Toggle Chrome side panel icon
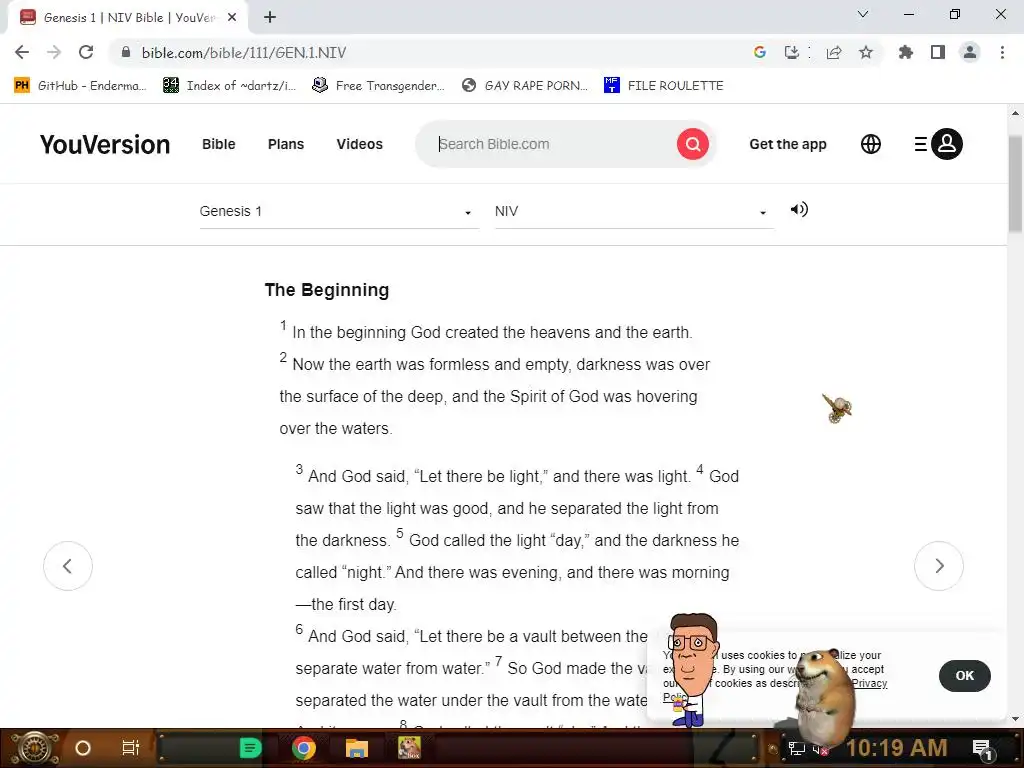The height and width of the screenshot is (768, 1024). click(x=938, y=52)
